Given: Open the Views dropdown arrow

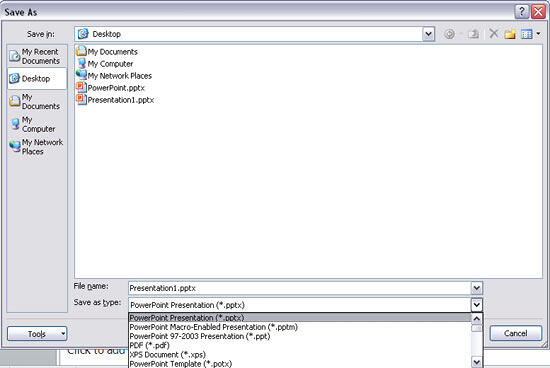Looking at the screenshot, I should [538, 34].
